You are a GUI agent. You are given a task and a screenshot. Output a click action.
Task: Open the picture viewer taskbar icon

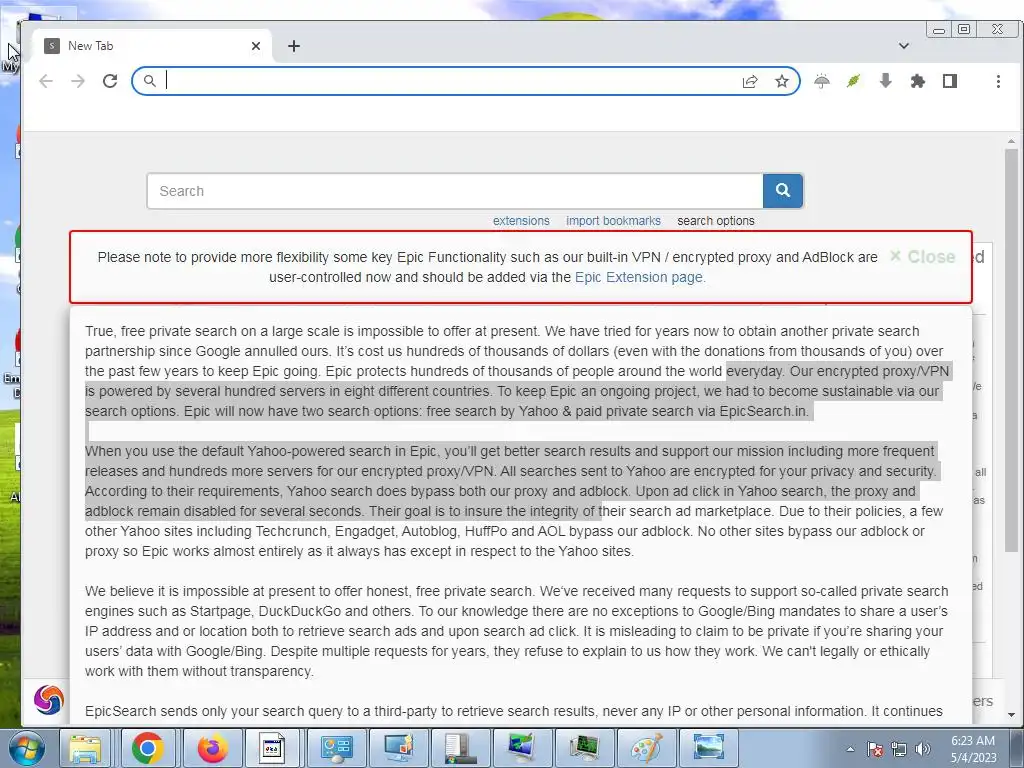click(x=709, y=748)
